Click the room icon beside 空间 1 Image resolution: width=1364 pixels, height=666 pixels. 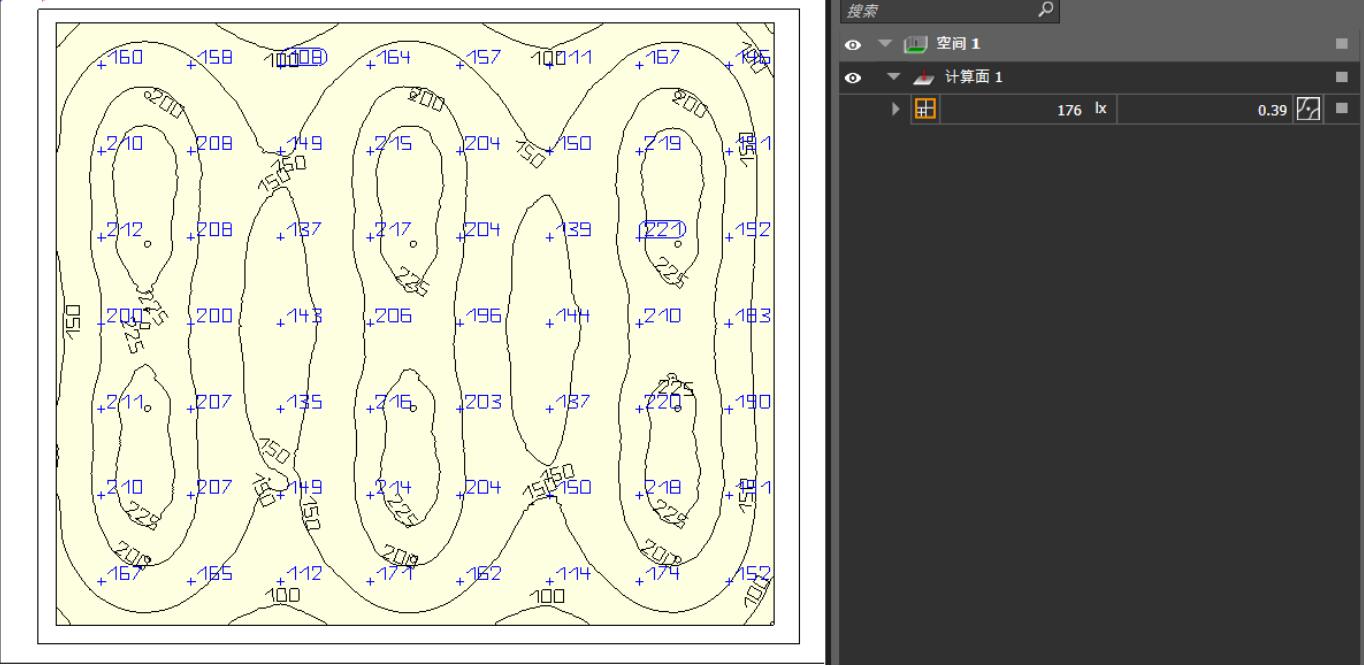912,45
